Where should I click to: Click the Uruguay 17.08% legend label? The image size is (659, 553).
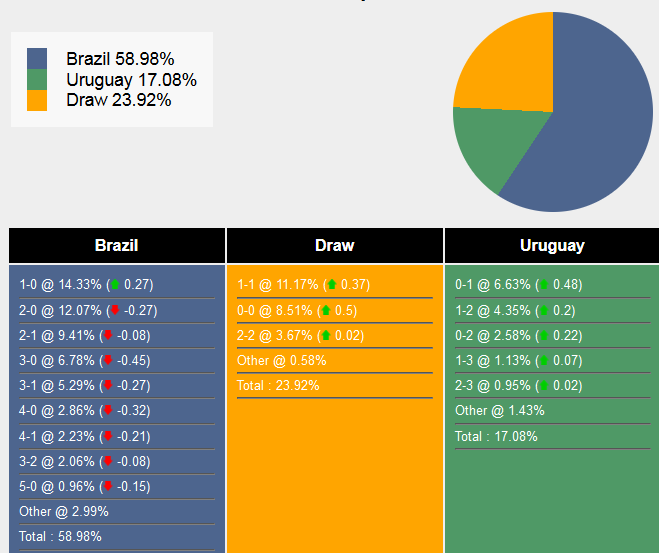tap(131, 80)
